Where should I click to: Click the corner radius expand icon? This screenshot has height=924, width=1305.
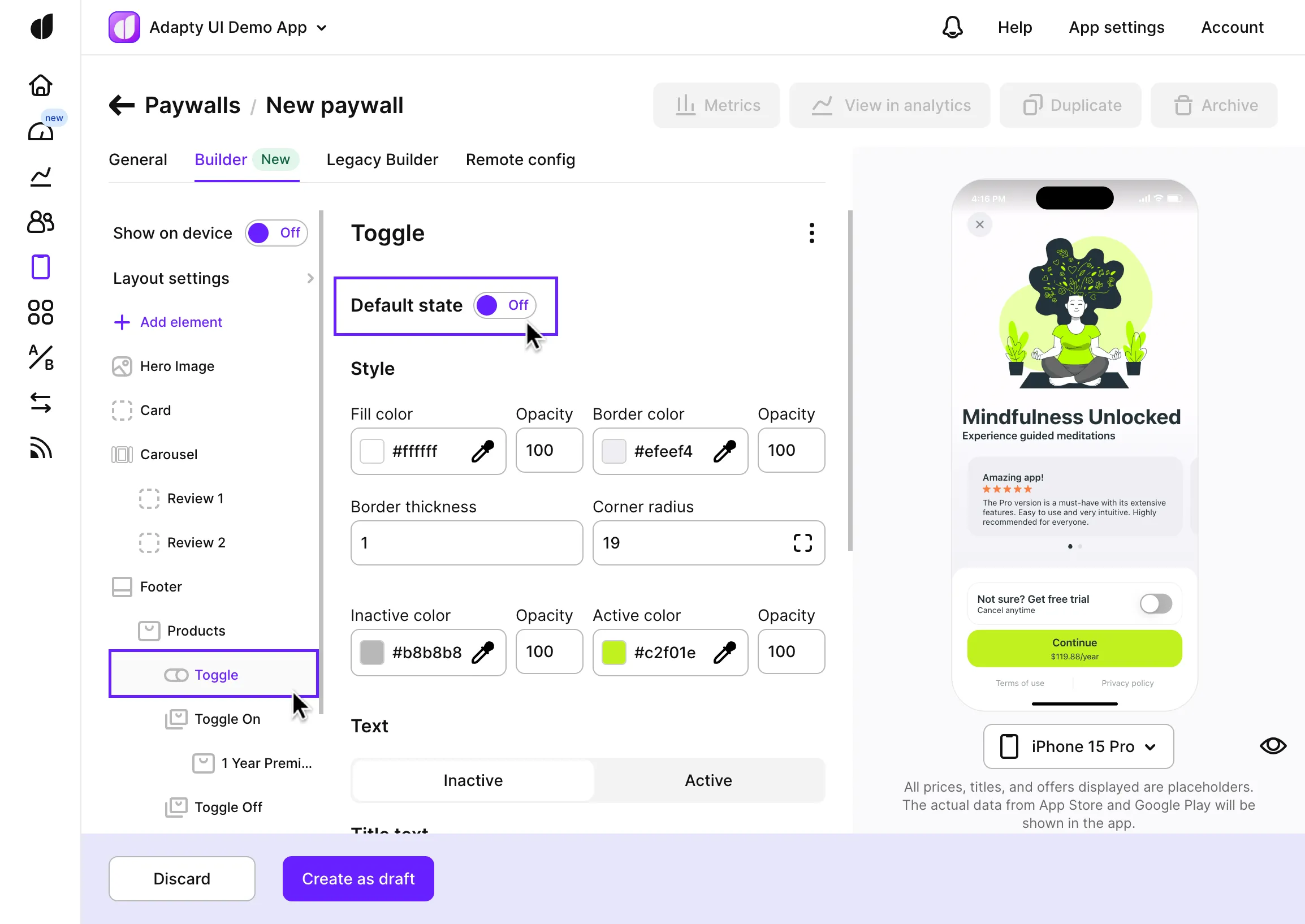click(802, 543)
